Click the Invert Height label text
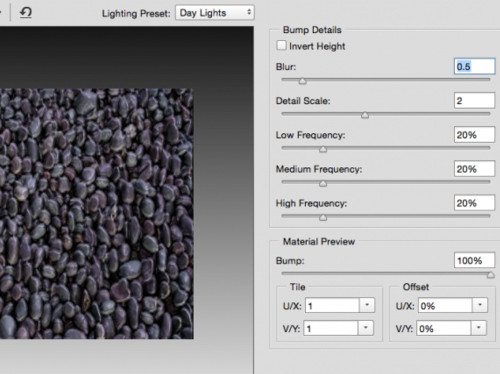Screen dimensions: 500x374 click(x=317, y=46)
